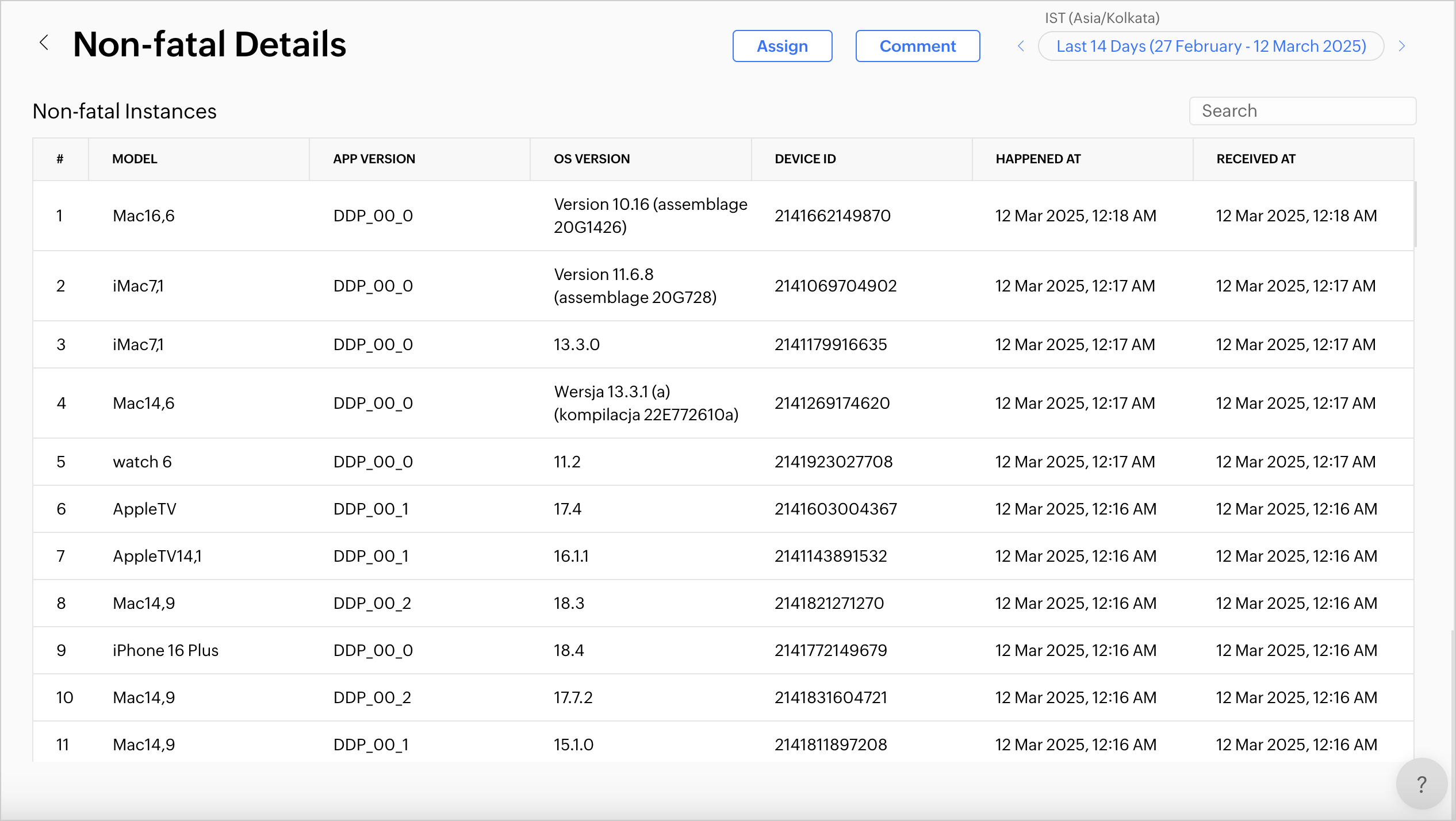Click the Comment button
The width and height of the screenshot is (1456, 821).
(x=917, y=46)
